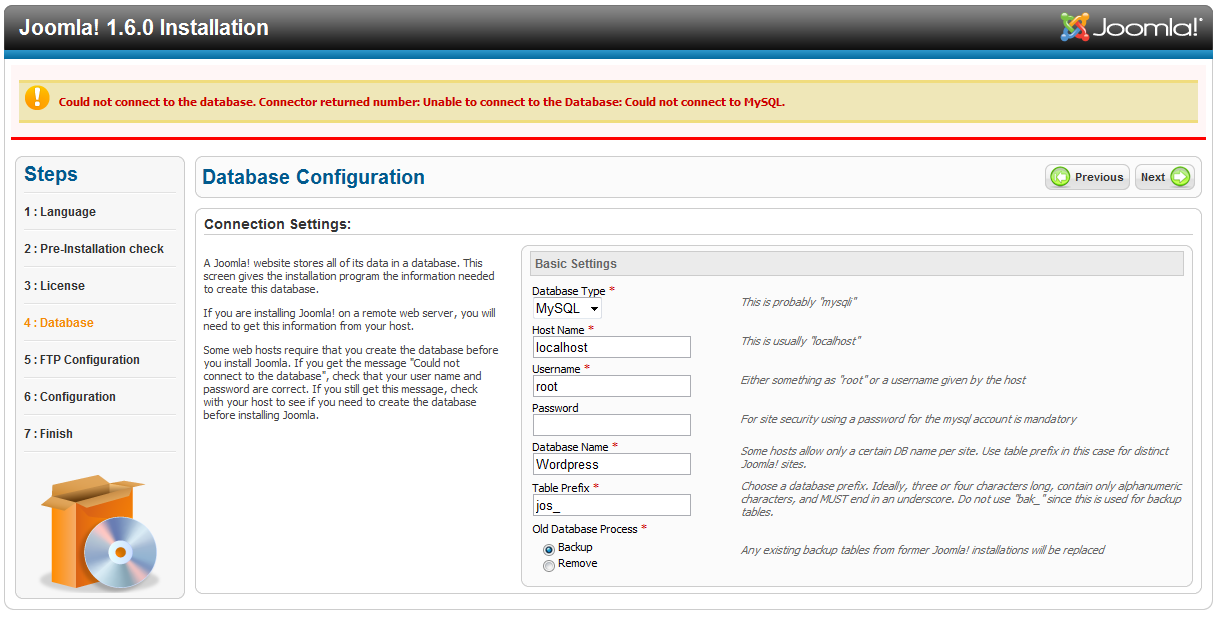Select step 4: Database

(59, 323)
